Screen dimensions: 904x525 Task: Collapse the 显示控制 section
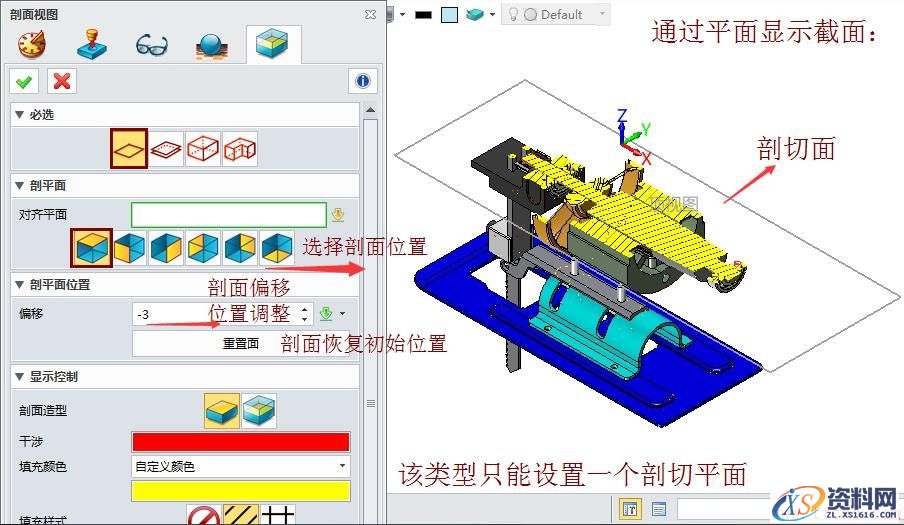click(x=19, y=376)
